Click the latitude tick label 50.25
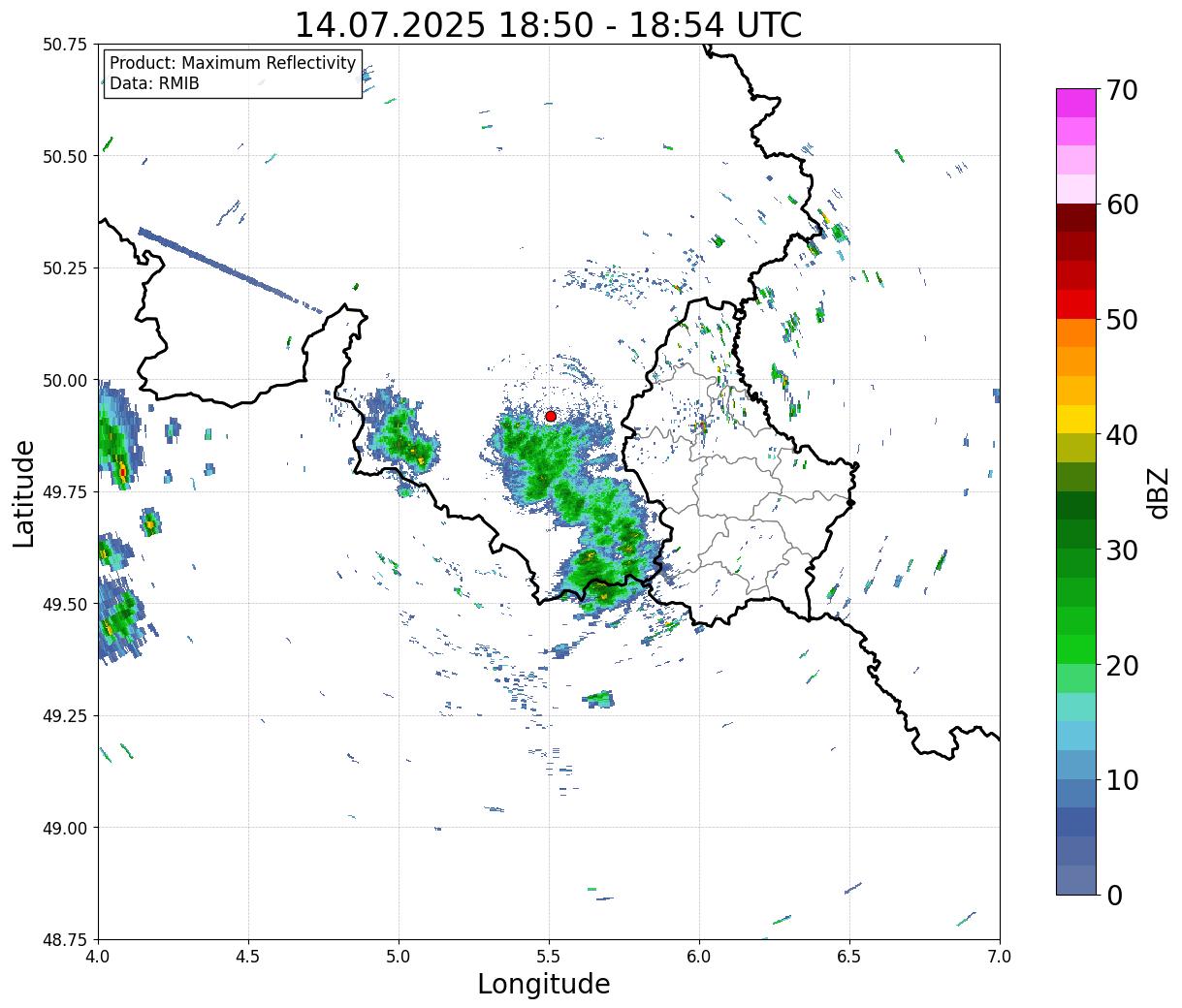 click(x=65, y=268)
